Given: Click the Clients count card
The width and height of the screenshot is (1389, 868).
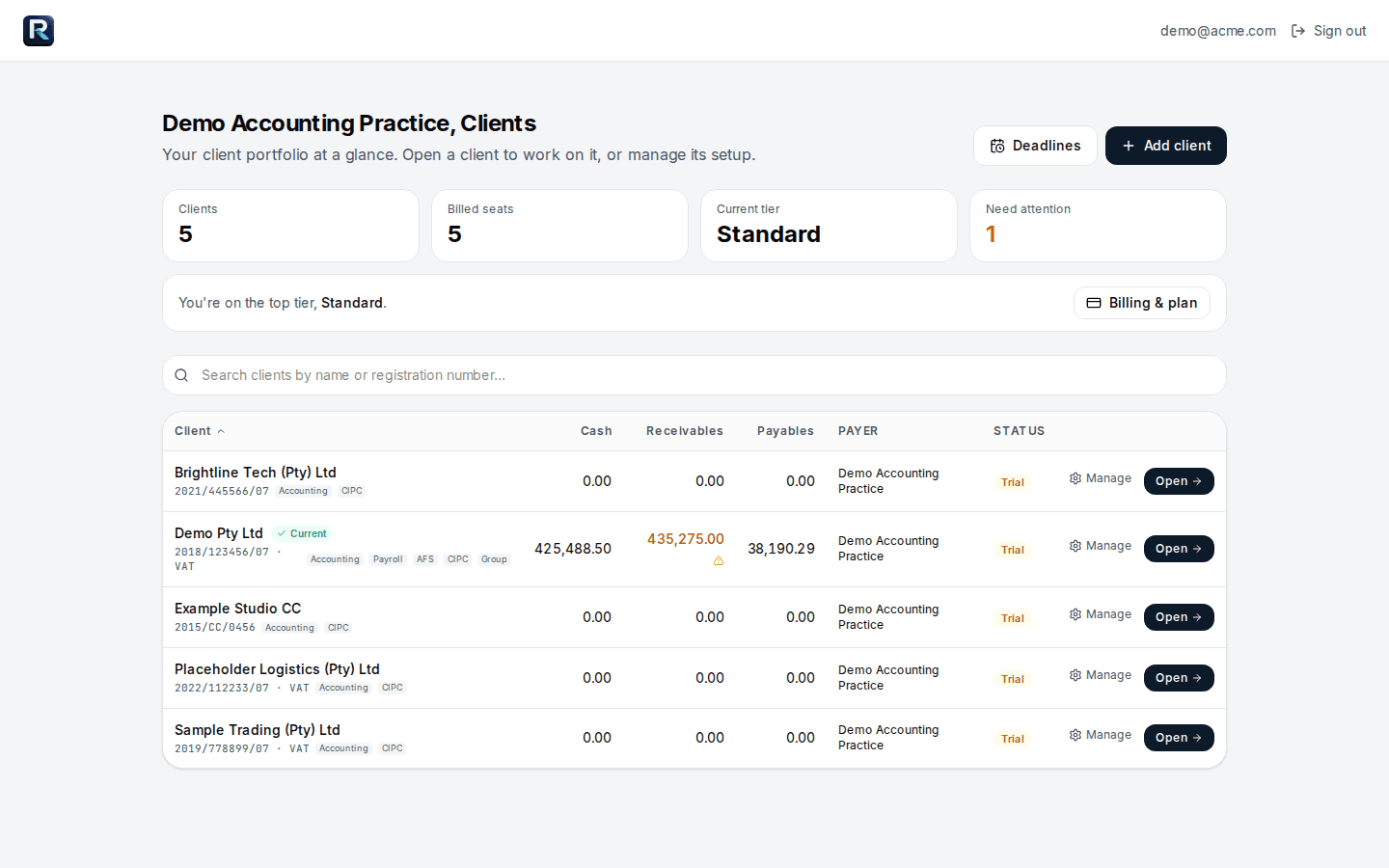Looking at the screenshot, I should 290,226.
